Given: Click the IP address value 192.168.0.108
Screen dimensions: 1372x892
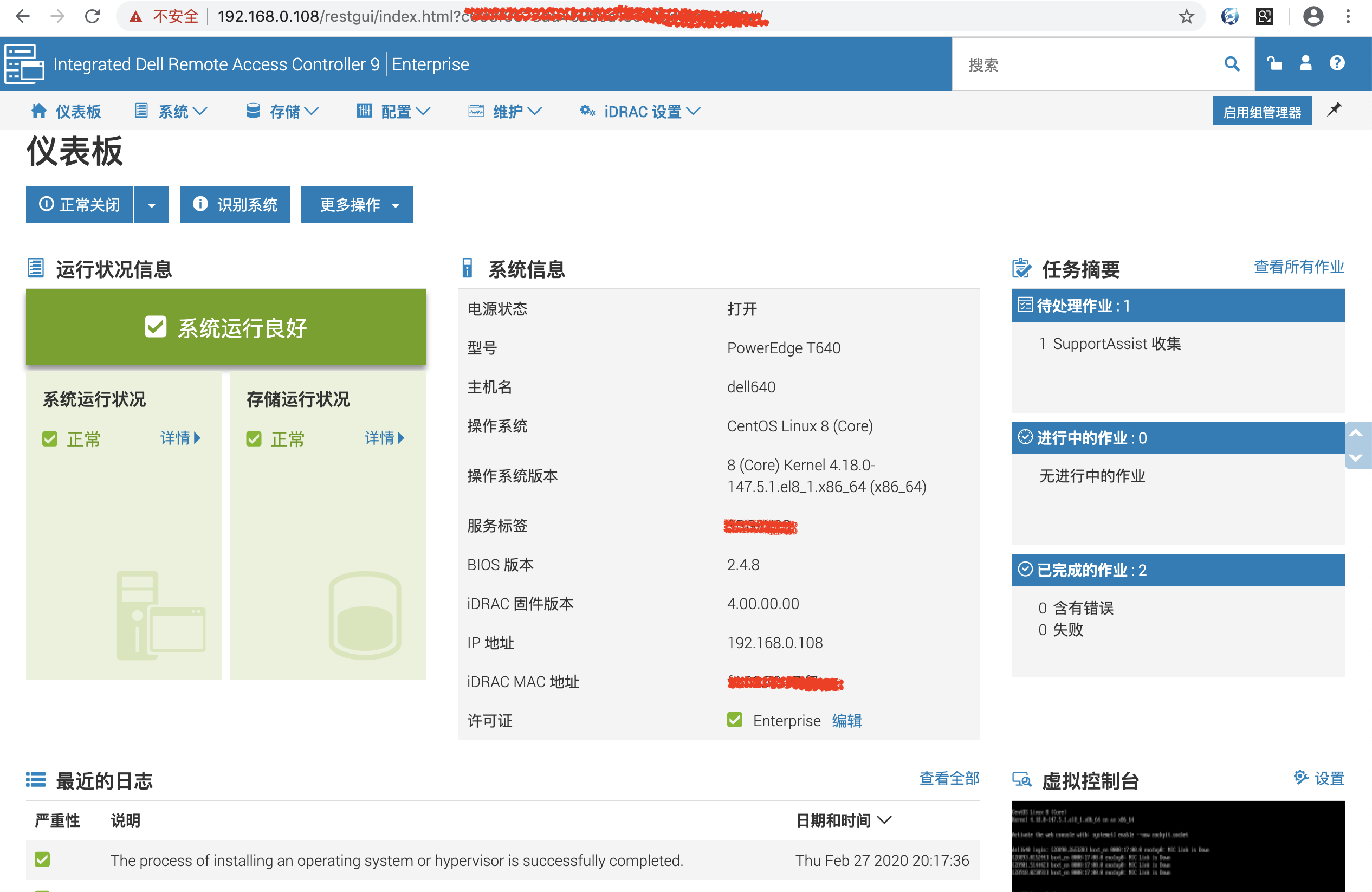Looking at the screenshot, I should click(x=775, y=643).
